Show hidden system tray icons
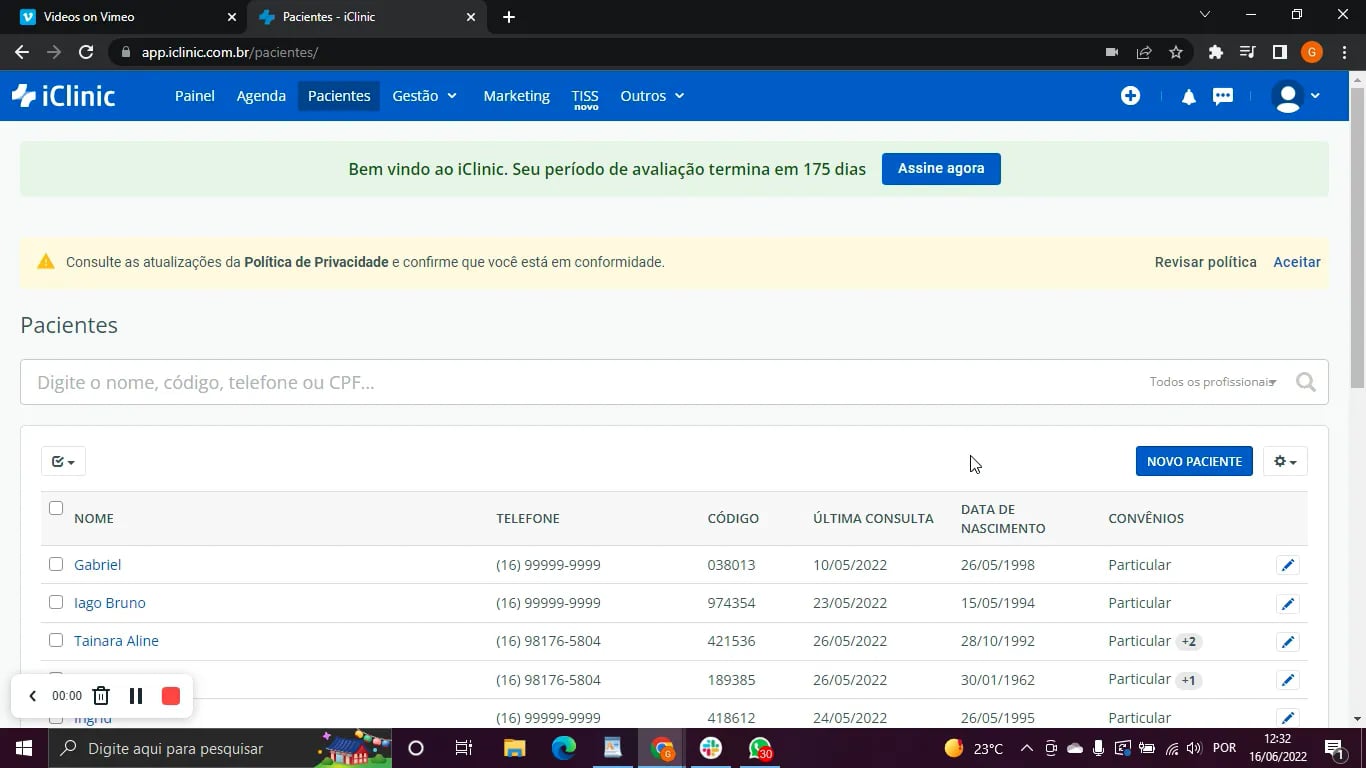Image resolution: width=1366 pixels, height=768 pixels. click(1026, 748)
